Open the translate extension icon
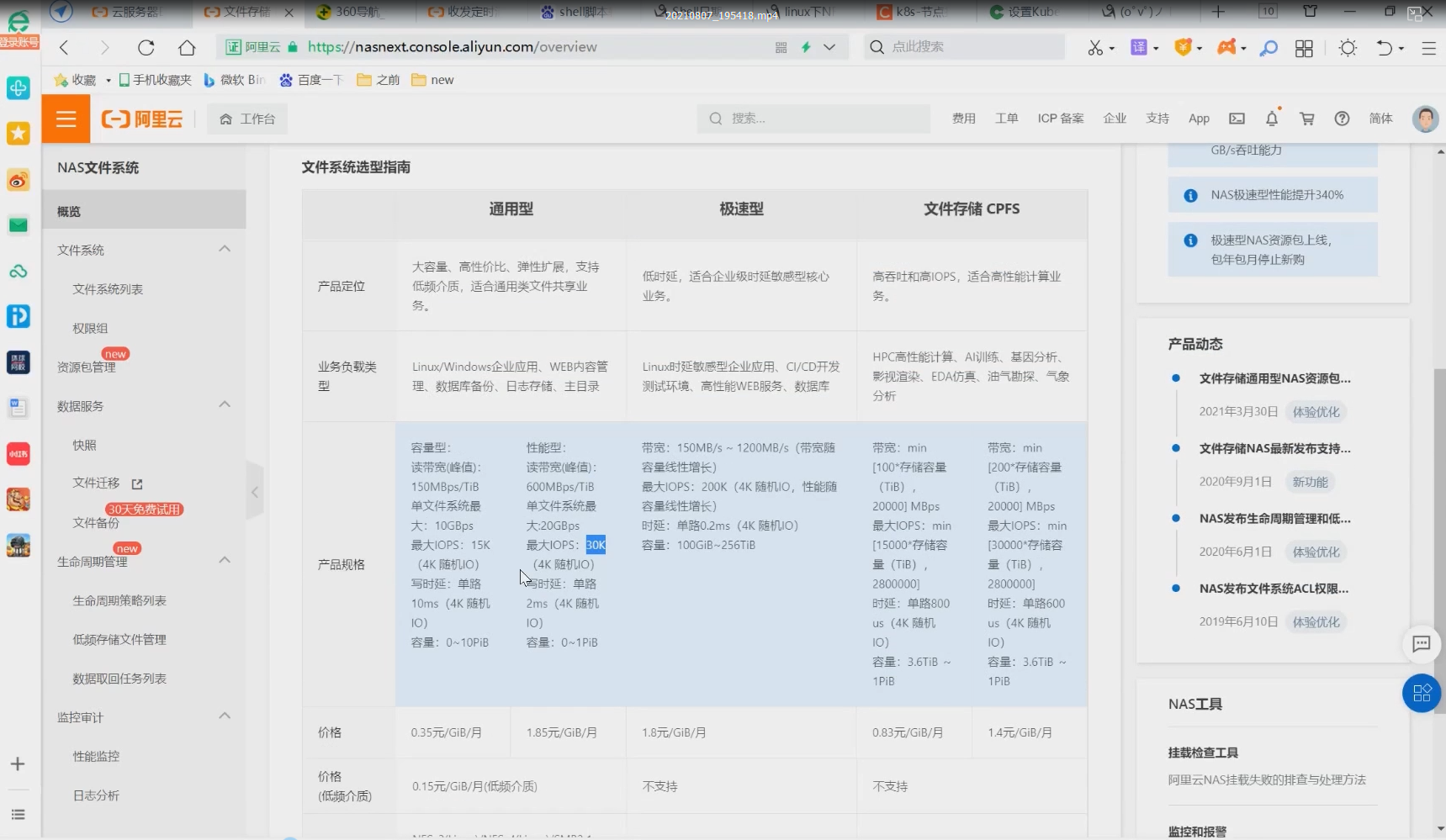Image resolution: width=1446 pixels, height=840 pixels. point(1139,47)
